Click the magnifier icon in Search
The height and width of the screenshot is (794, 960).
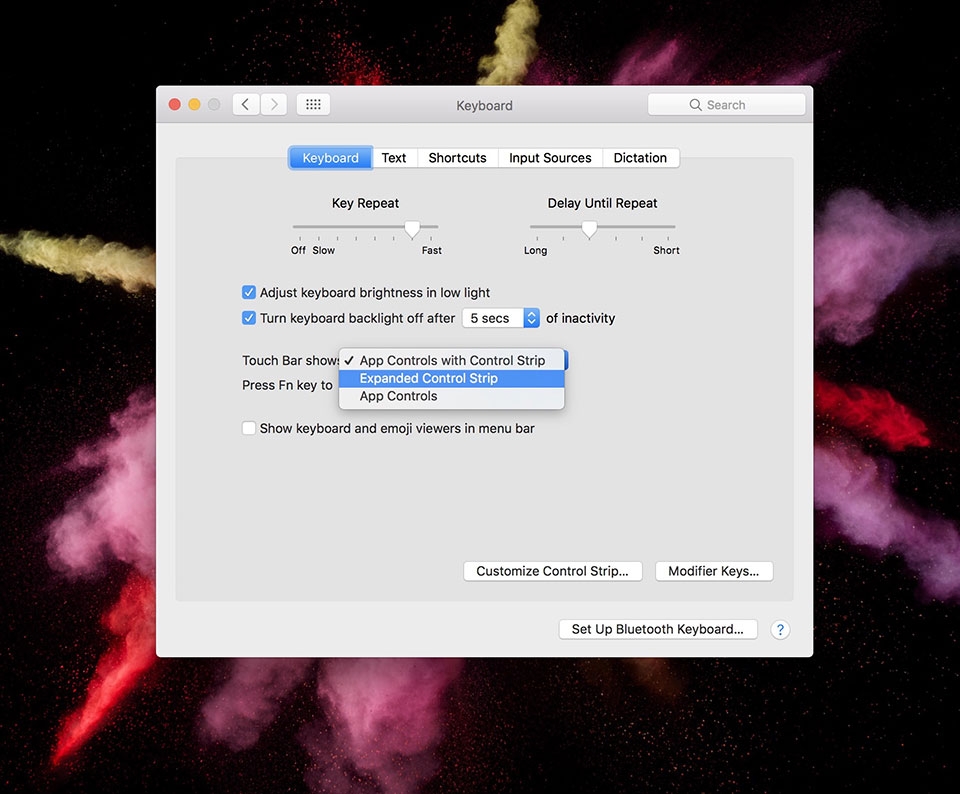click(696, 105)
